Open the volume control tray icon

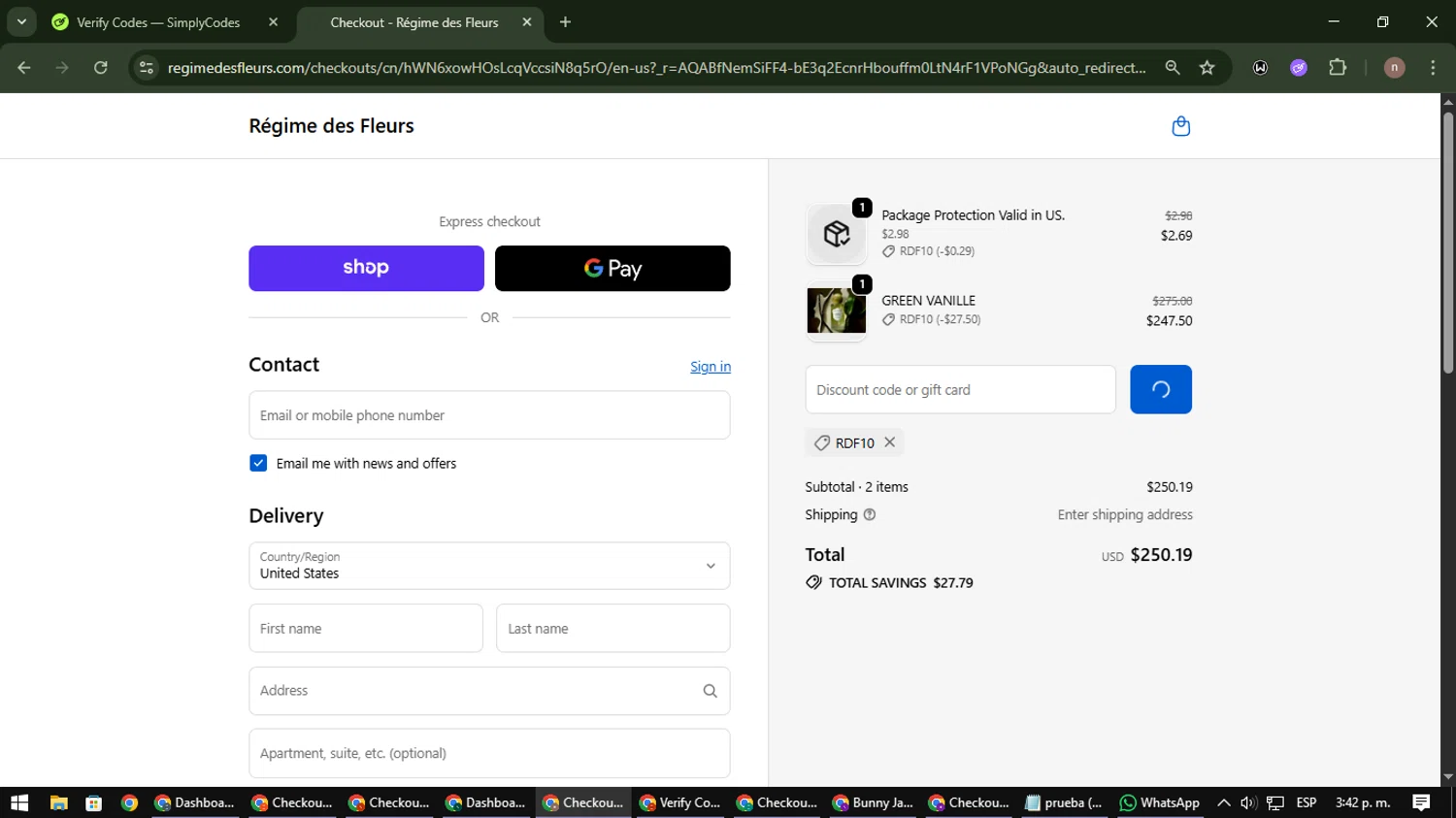1249,802
